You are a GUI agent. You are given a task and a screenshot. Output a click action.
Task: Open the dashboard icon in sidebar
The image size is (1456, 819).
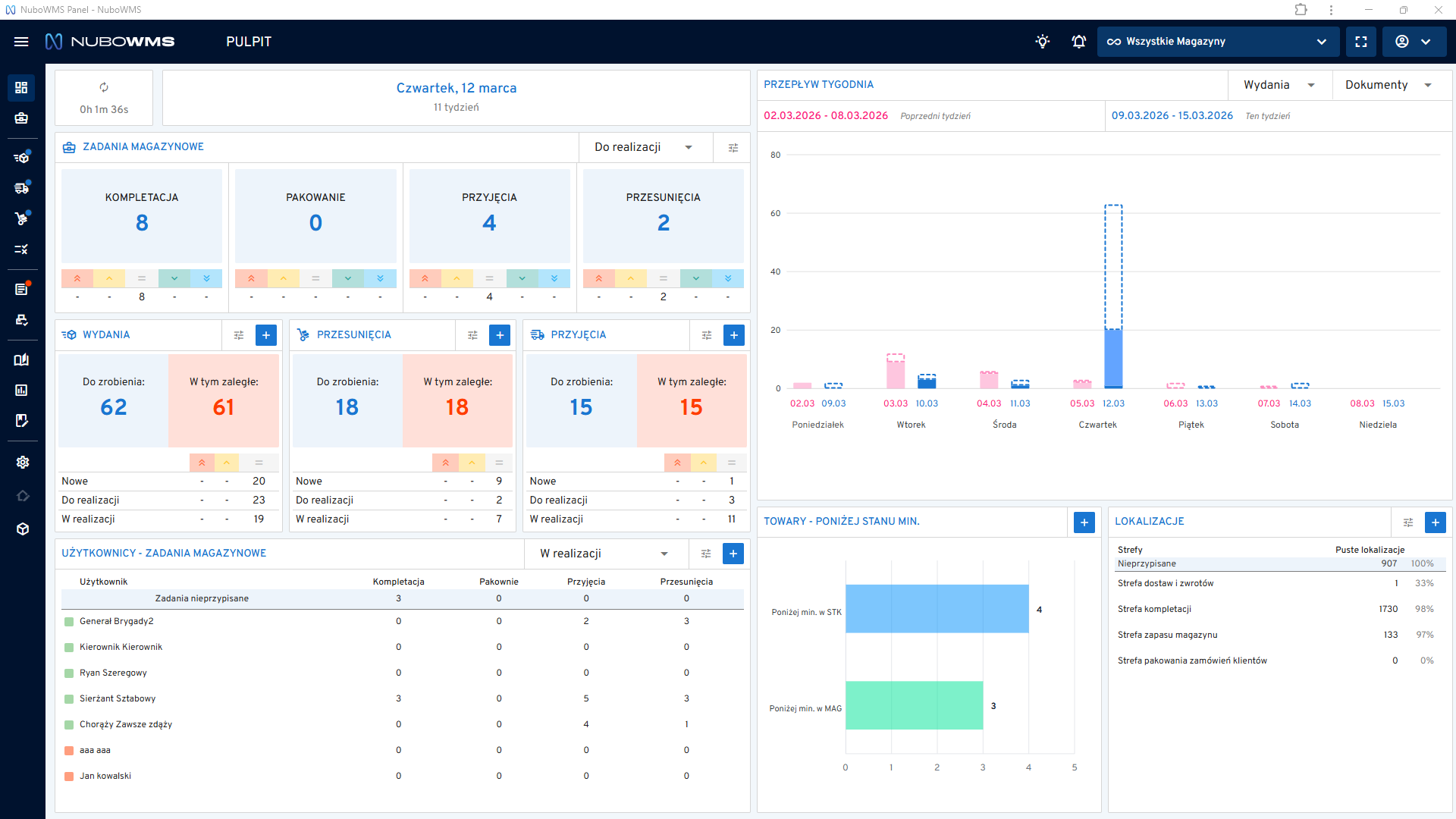click(x=21, y=88)
